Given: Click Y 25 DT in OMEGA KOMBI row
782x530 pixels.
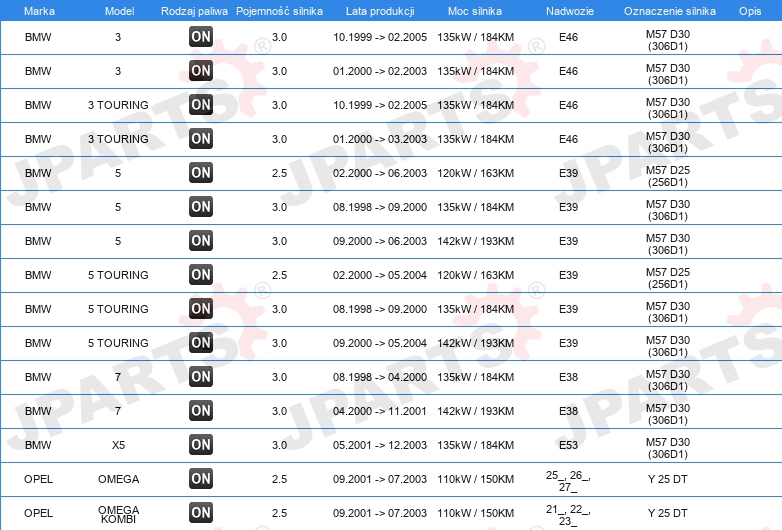Looking at the screenshot, I should pyautogui.click(x=667, y=513).
